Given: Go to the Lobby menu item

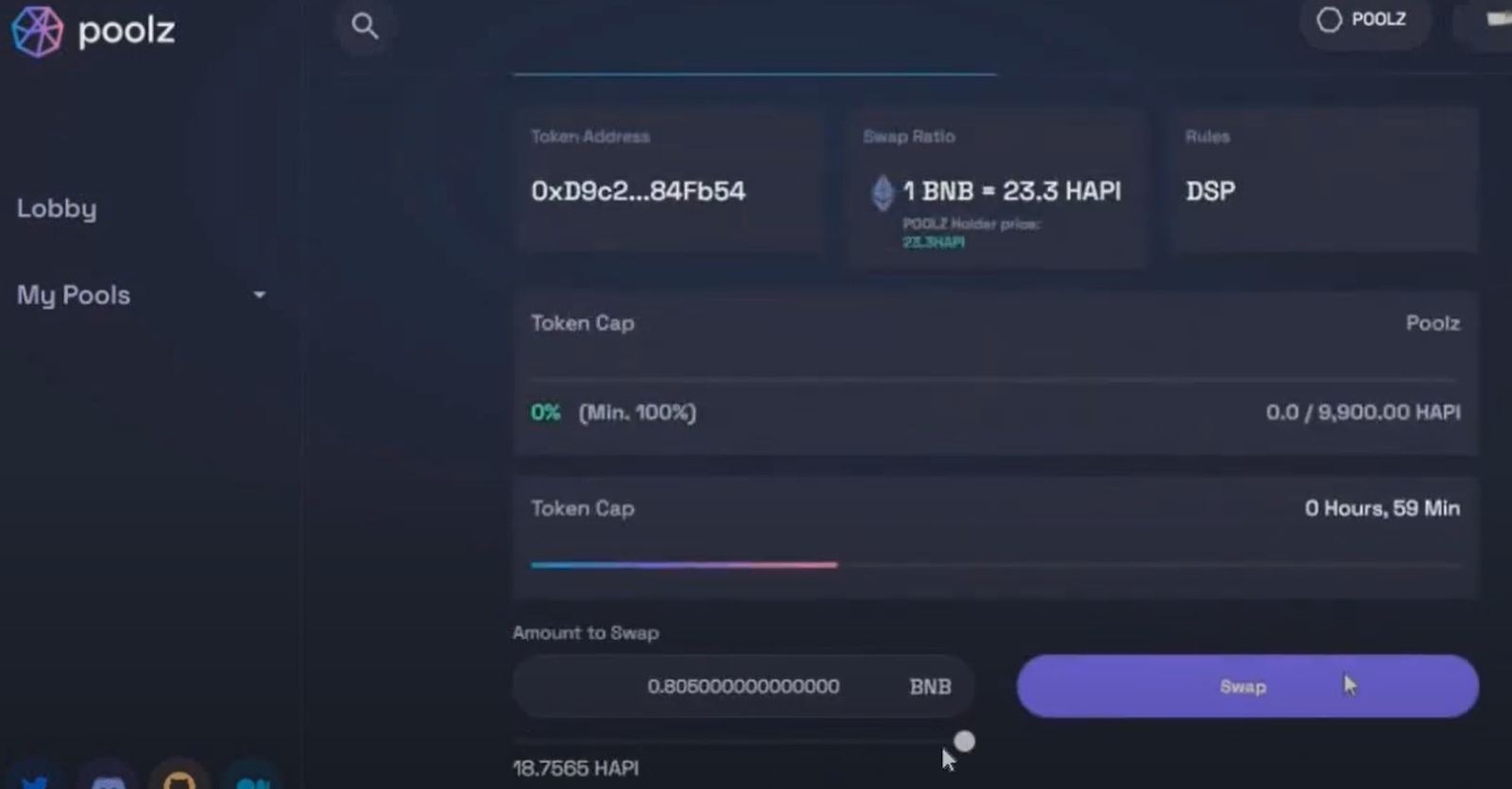Looking at the screenshot, I should tap(57, 209).
